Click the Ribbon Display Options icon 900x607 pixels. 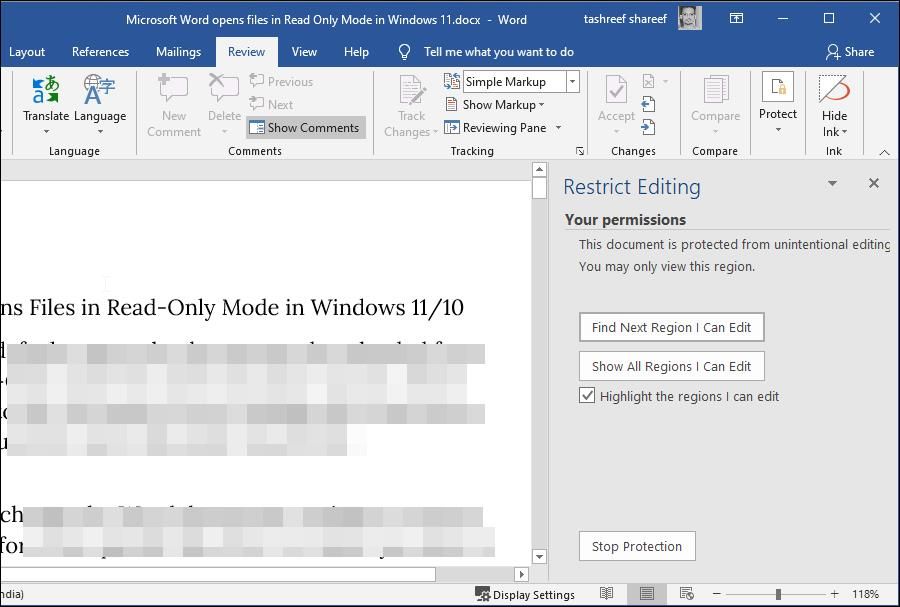(x=736, y=19)
